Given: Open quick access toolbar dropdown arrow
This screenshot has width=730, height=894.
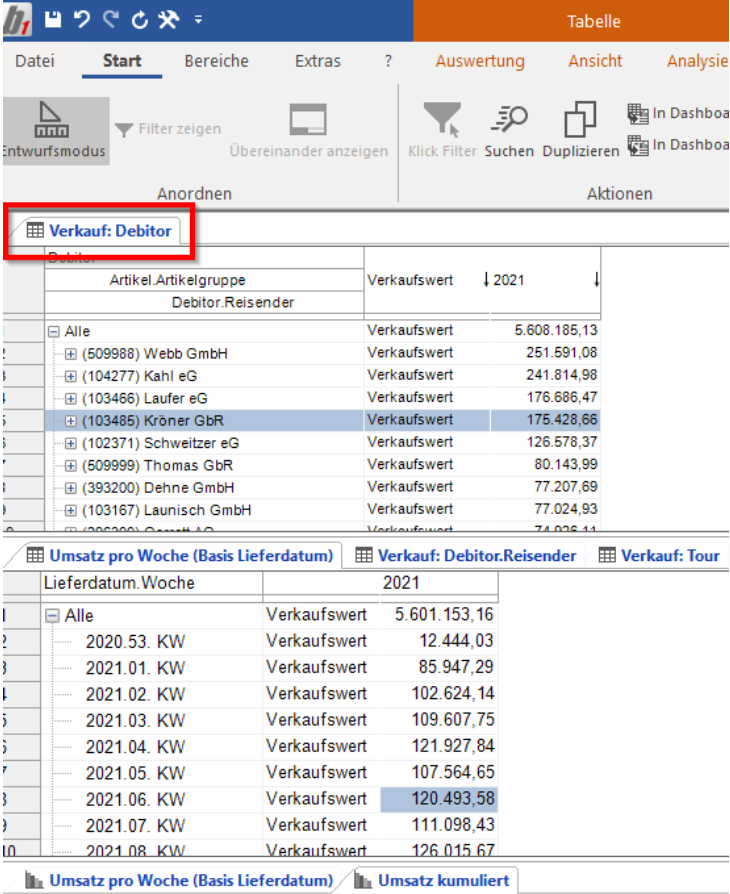Looking at the screenshot, I should pos(198,20).
